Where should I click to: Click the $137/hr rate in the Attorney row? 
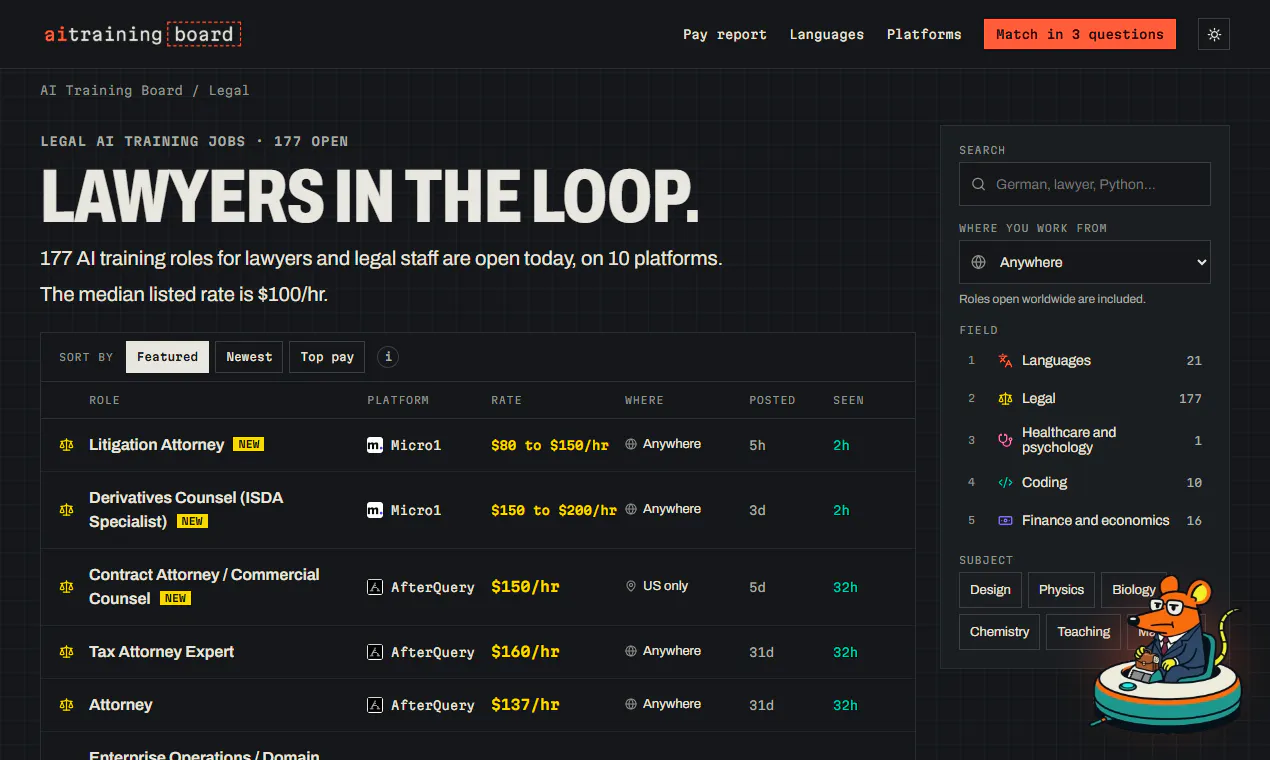pos(525,705)
